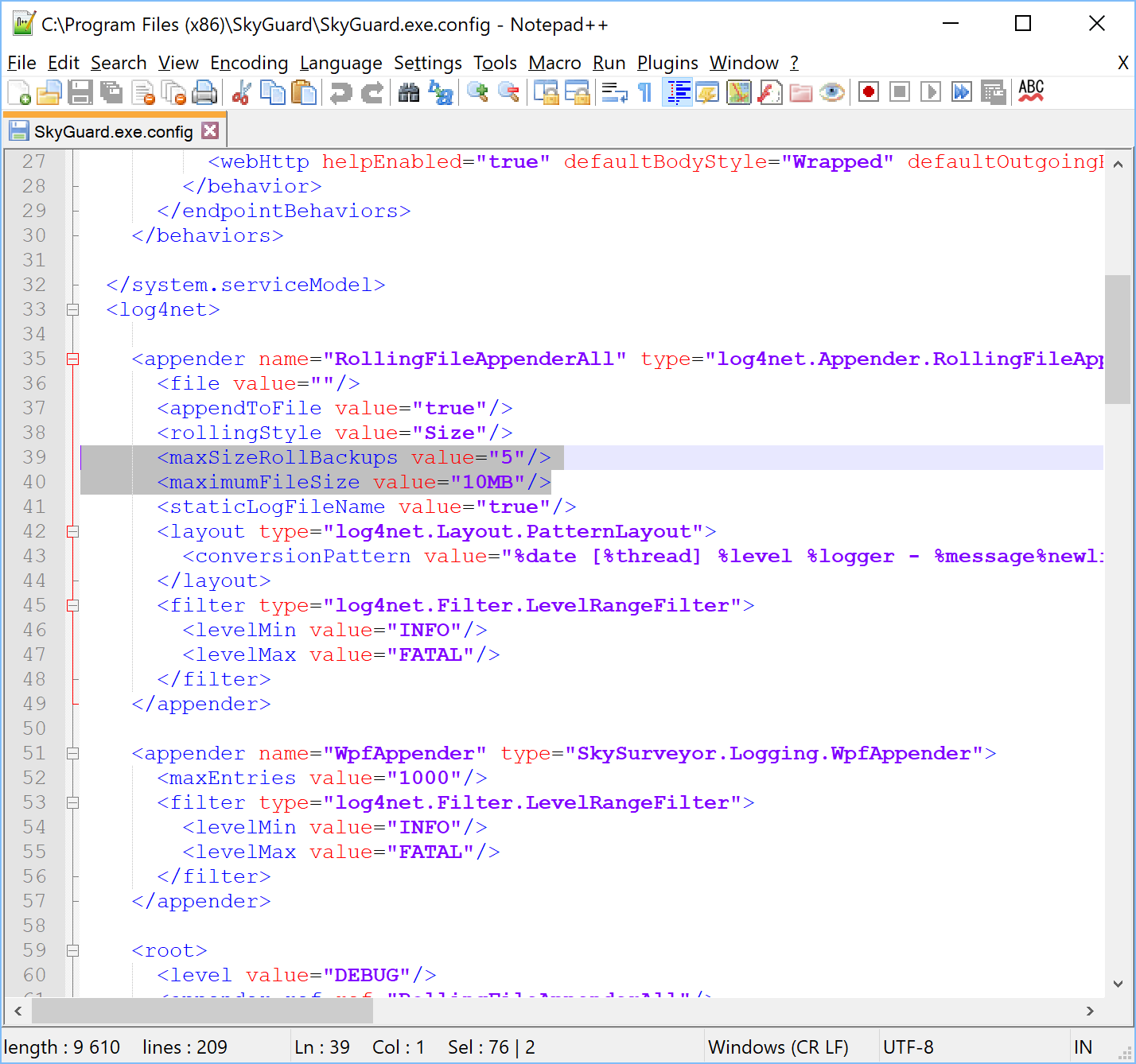Toggle synchronized vertical scrolling

[x=546, y=93]
